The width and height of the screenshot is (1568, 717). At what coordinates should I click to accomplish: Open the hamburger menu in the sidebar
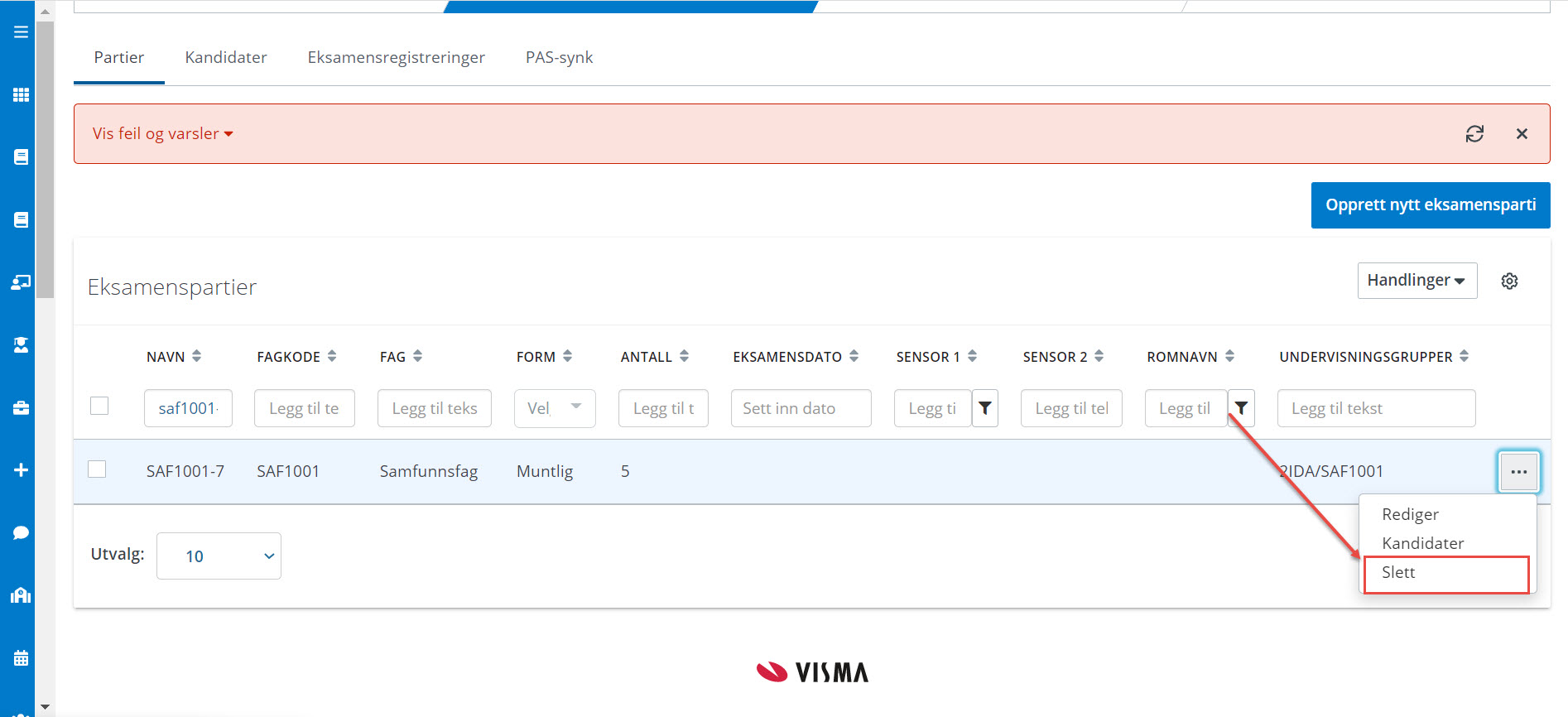(21, 32)
